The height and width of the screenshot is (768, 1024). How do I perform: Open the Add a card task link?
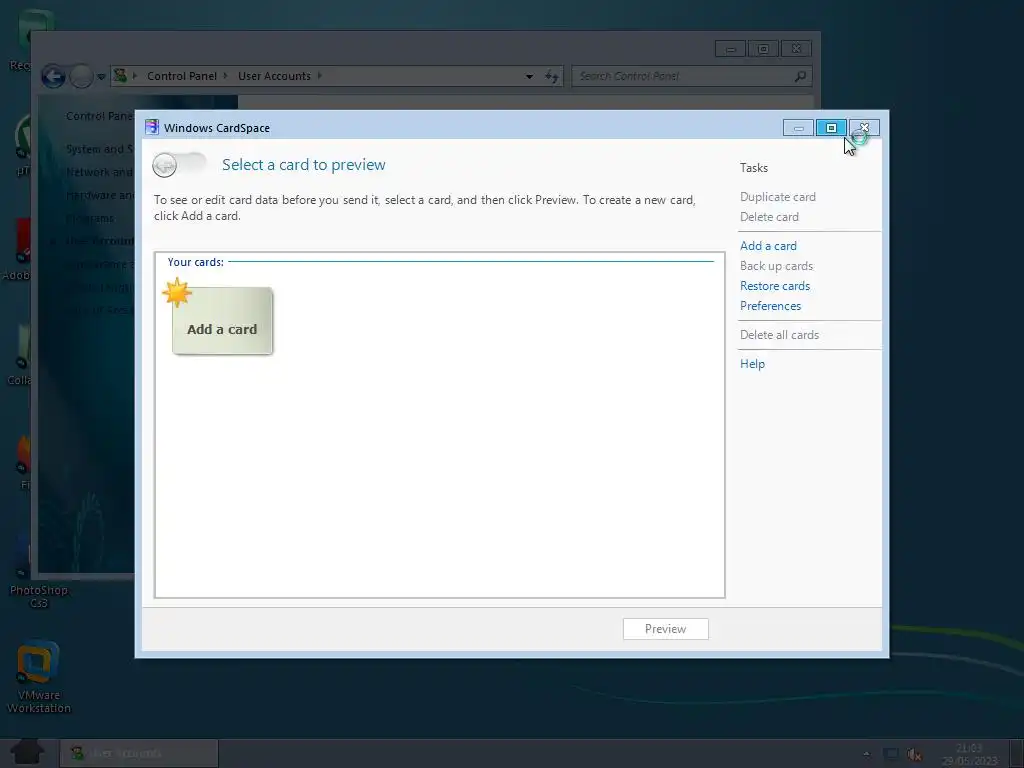click(x=768, y=246)
